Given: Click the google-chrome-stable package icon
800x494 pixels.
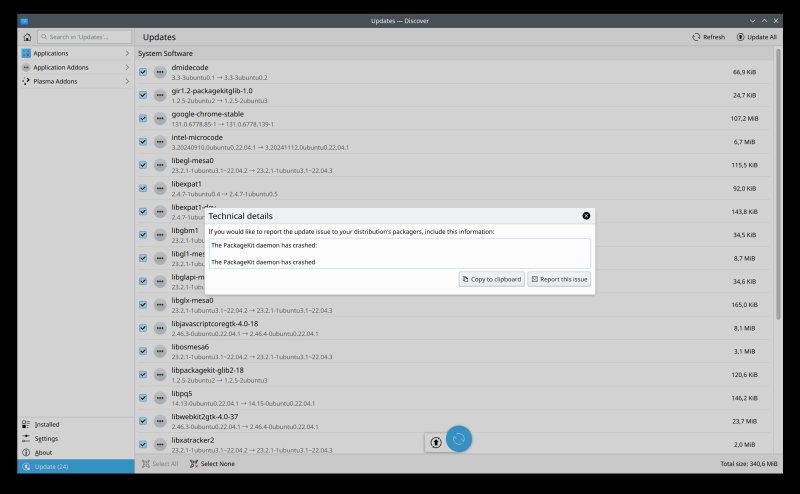Looking at the screenshot, I should [160, 118].
